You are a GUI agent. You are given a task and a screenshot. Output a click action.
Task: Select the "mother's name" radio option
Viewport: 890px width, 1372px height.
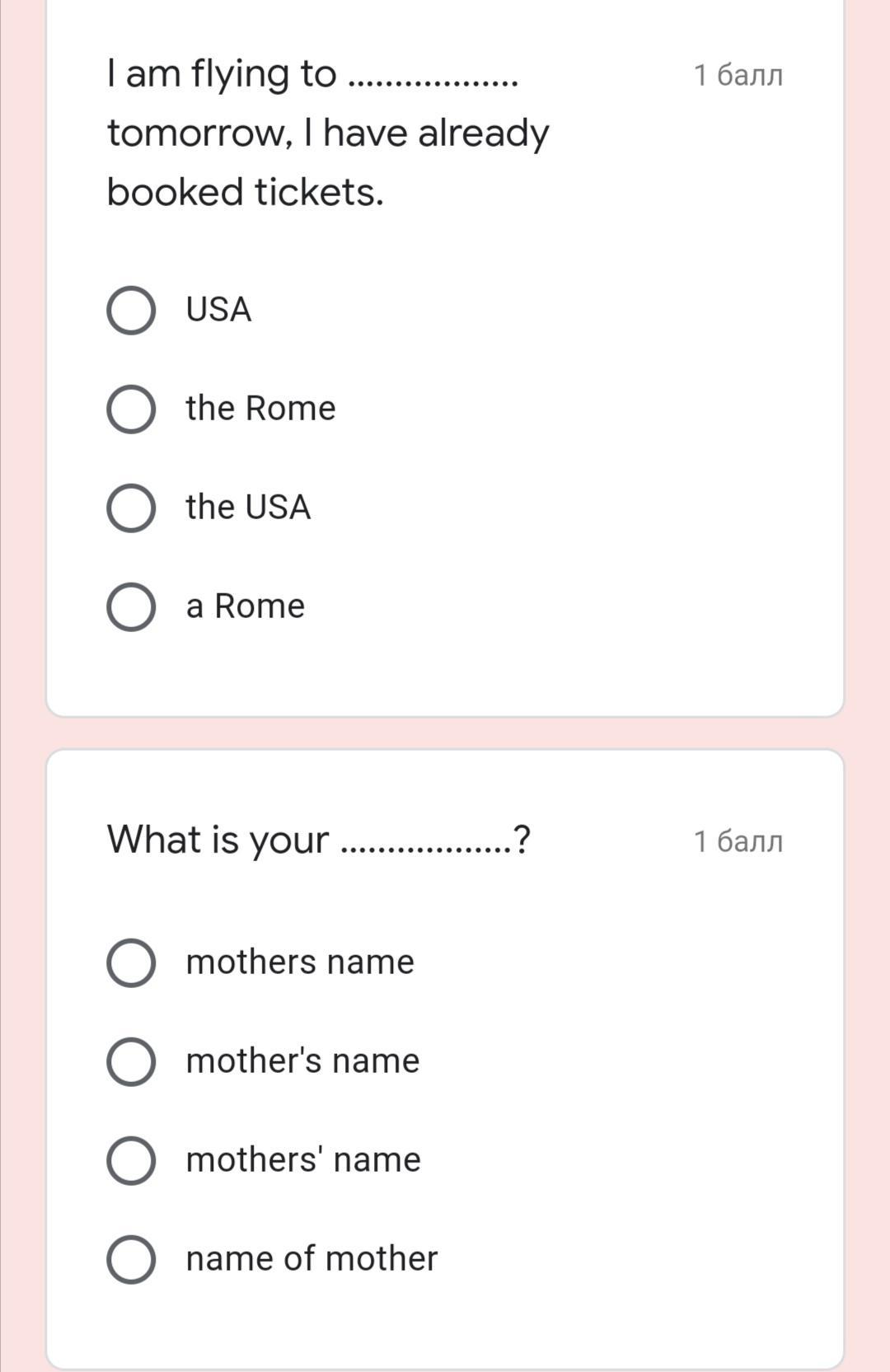(x=131, y=1061)
